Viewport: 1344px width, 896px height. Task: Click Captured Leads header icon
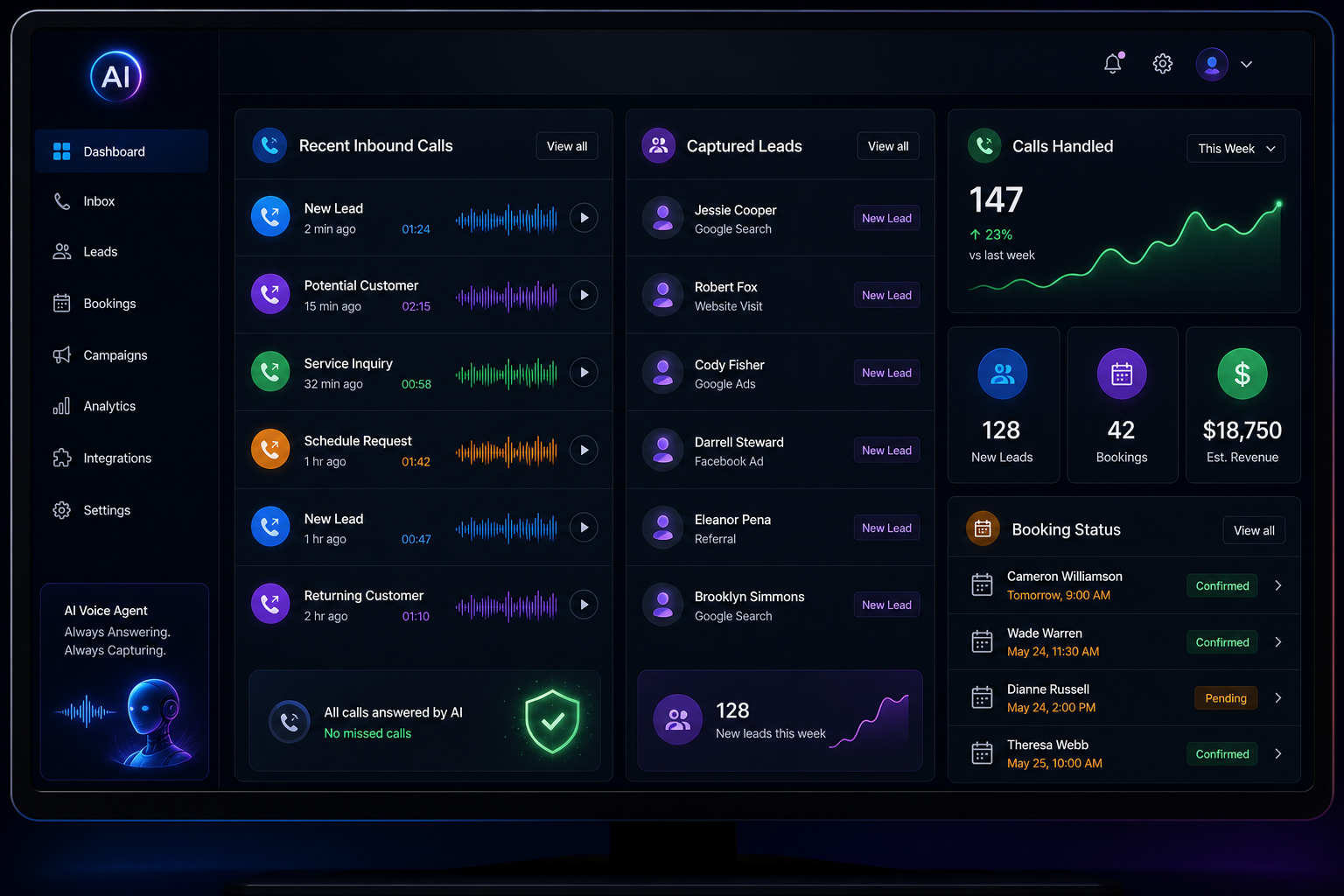coord(659,146)
